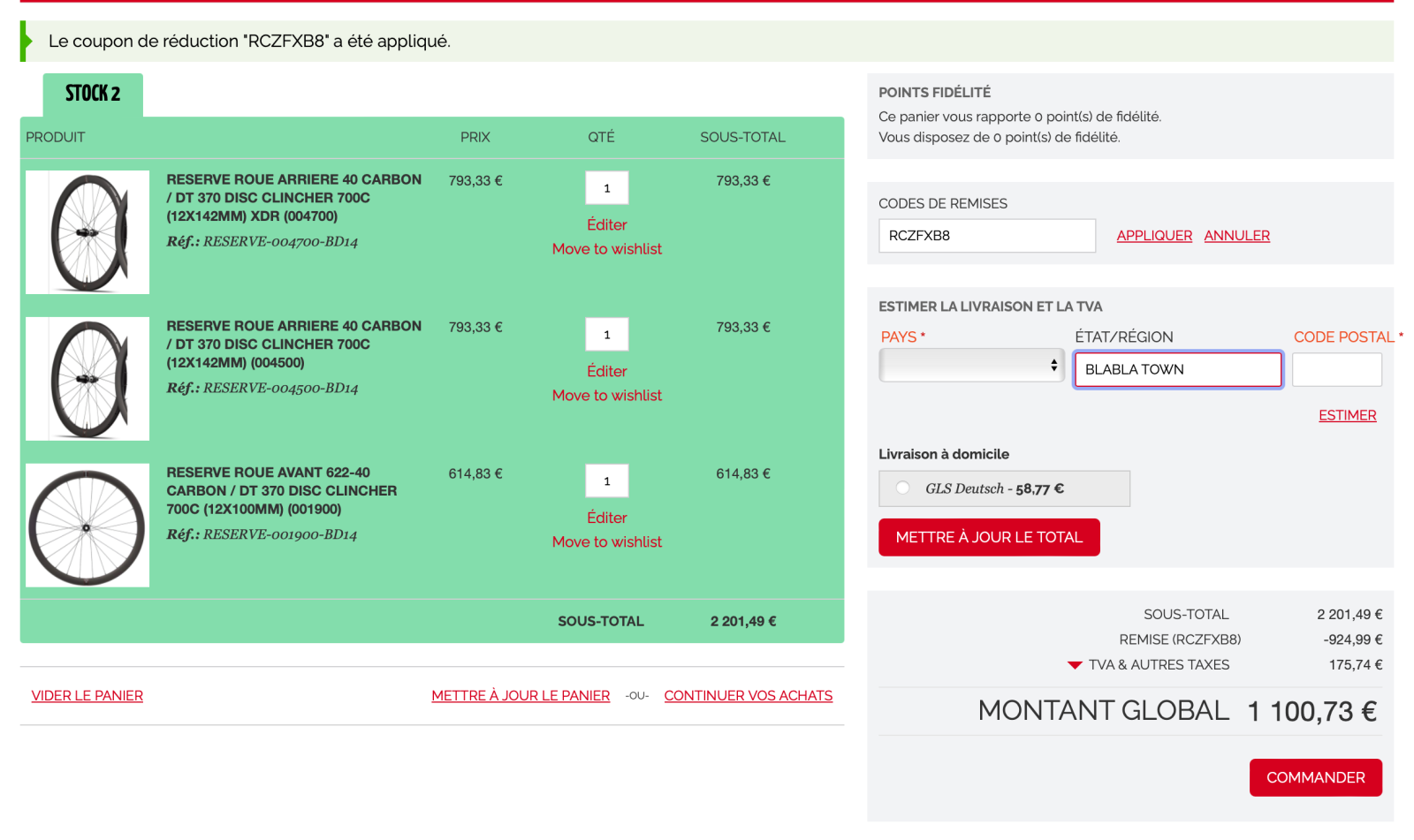Expand the TVA & autres taxes triangle
The height and width of the screenshot is (840, 1414).
(1075, 665)
